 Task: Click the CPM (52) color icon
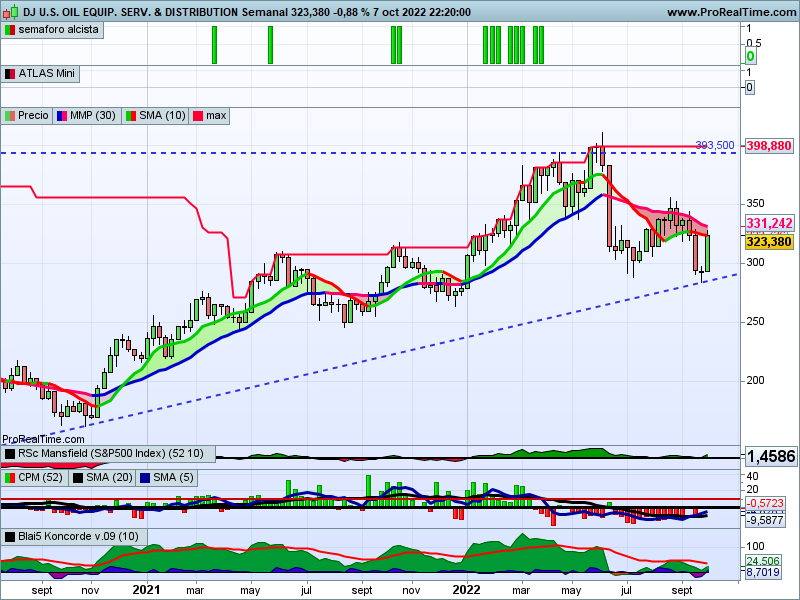(x=10, y=478)
